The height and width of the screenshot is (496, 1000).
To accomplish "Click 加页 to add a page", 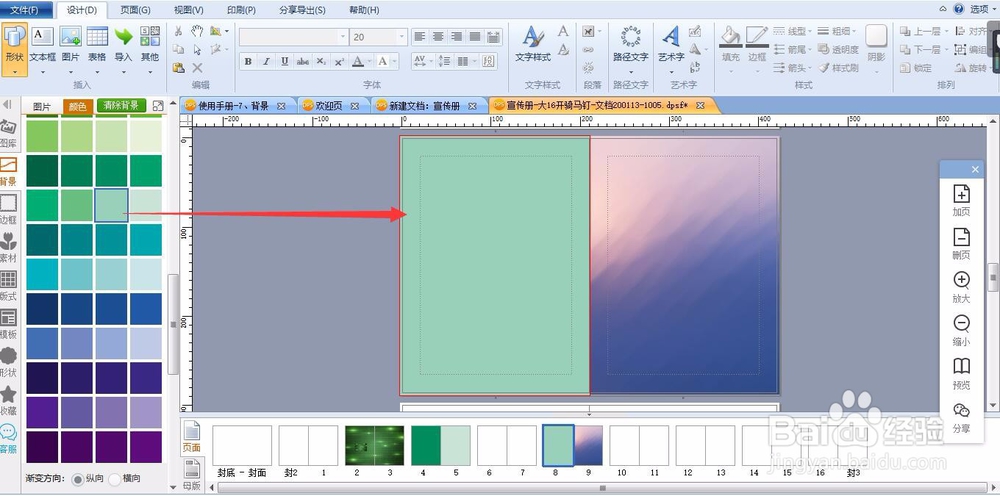I will [x=961, y=200].
